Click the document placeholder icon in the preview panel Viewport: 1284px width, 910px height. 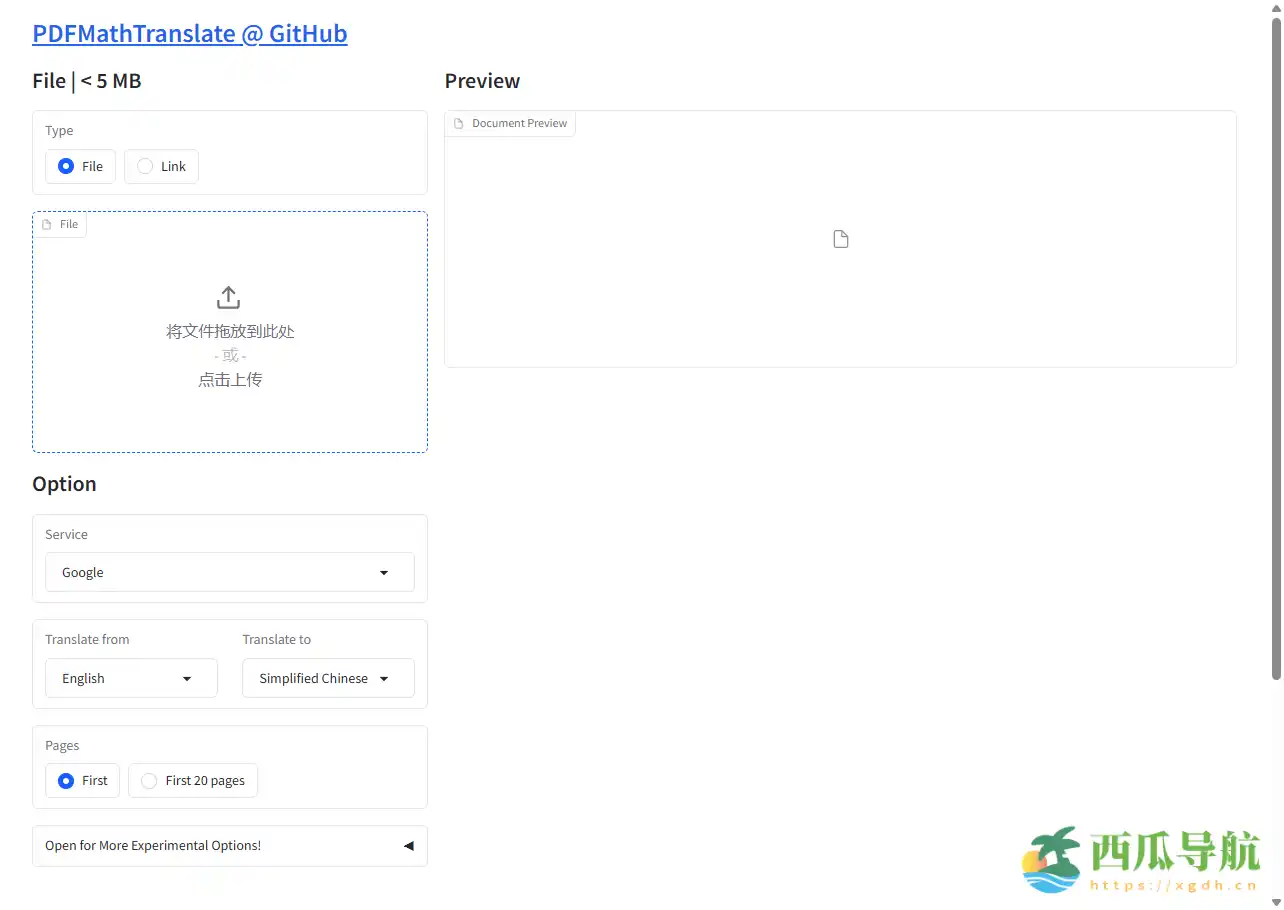tap(840, 238)
